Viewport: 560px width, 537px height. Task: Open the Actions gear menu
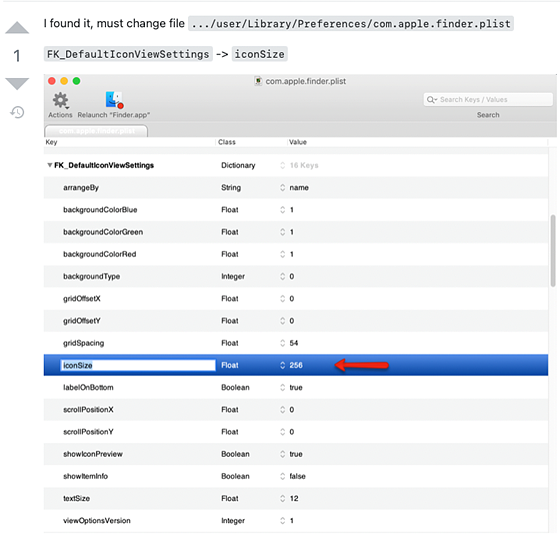tap(60, 100)
